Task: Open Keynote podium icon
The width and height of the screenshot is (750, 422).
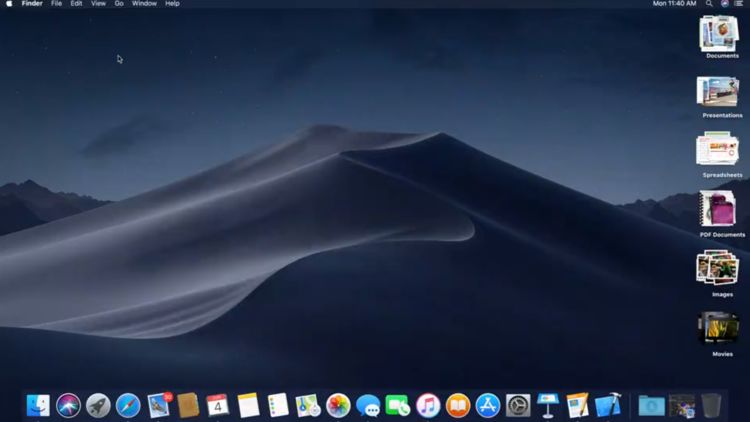Action: click(x=548, y=406)
